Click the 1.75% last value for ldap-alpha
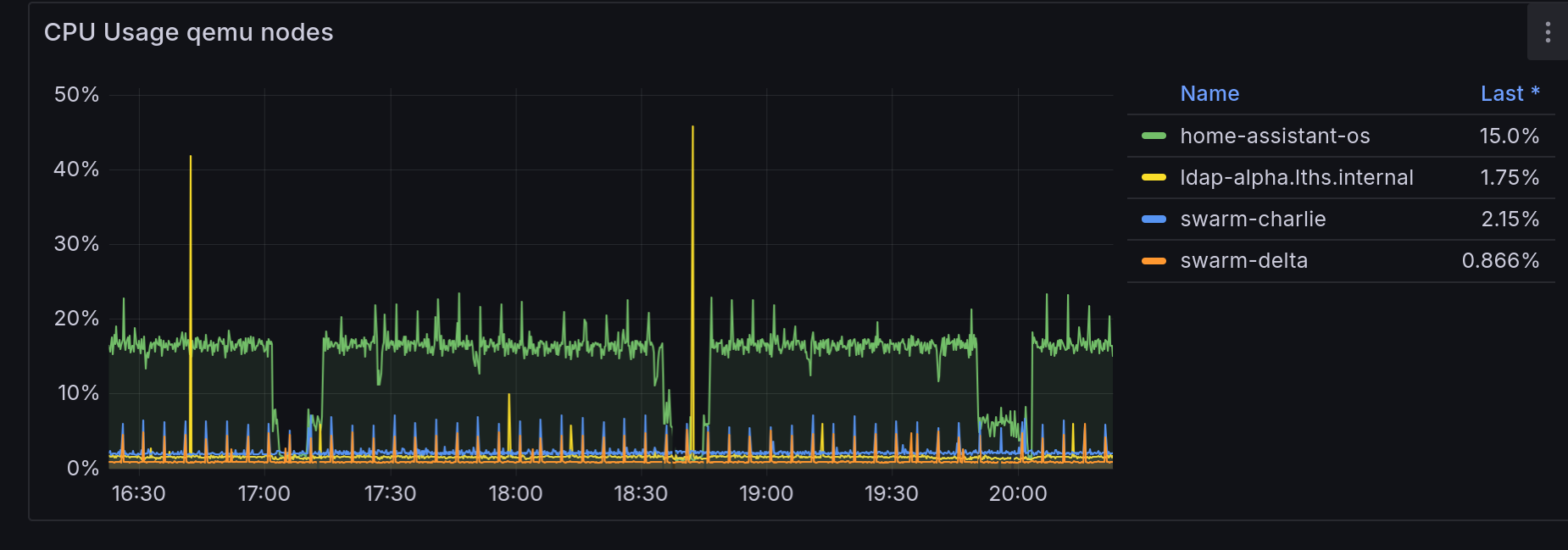The image size is (1568, 550). tap(1509, 177)
